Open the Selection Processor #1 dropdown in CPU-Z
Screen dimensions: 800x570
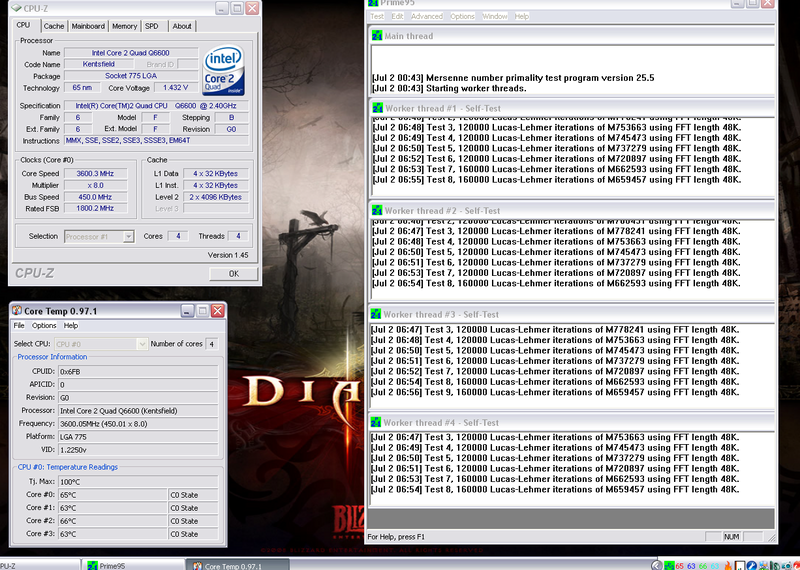pos(129,236)
